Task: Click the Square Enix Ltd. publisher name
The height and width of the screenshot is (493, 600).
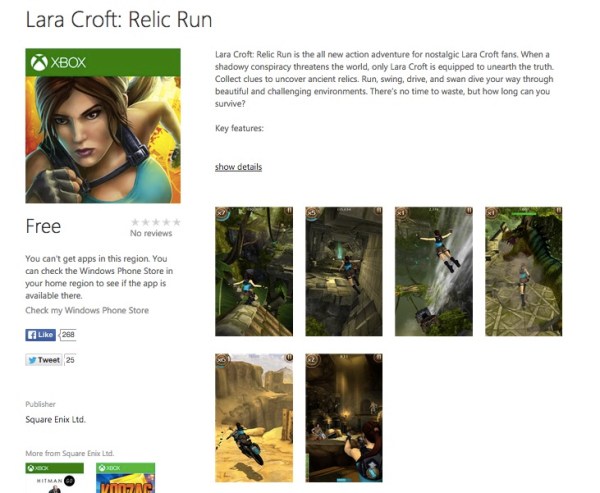Action: (x=55, y=420)
